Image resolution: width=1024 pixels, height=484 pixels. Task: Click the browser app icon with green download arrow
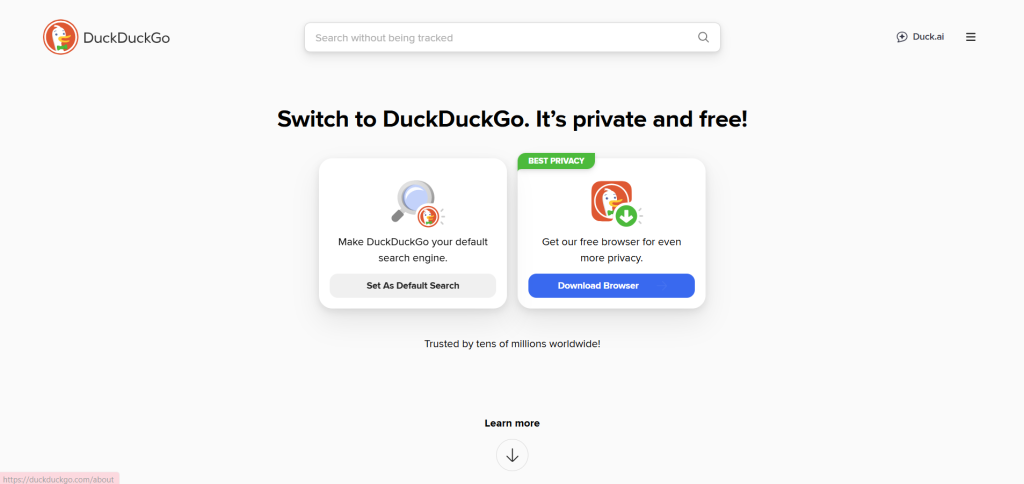point(616,203)
